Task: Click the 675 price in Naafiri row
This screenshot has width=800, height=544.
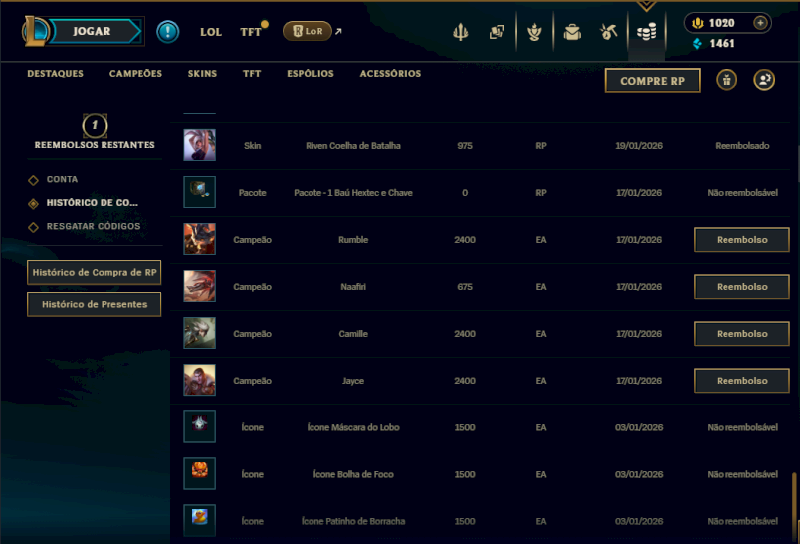Action: click(465, 287)
